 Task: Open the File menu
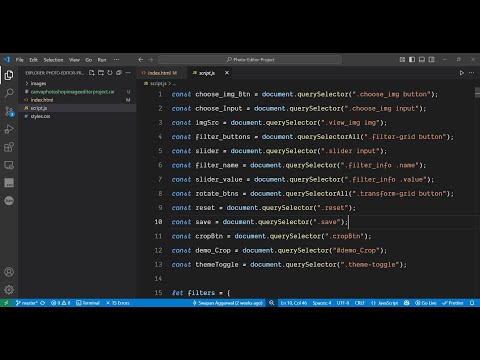20,60
